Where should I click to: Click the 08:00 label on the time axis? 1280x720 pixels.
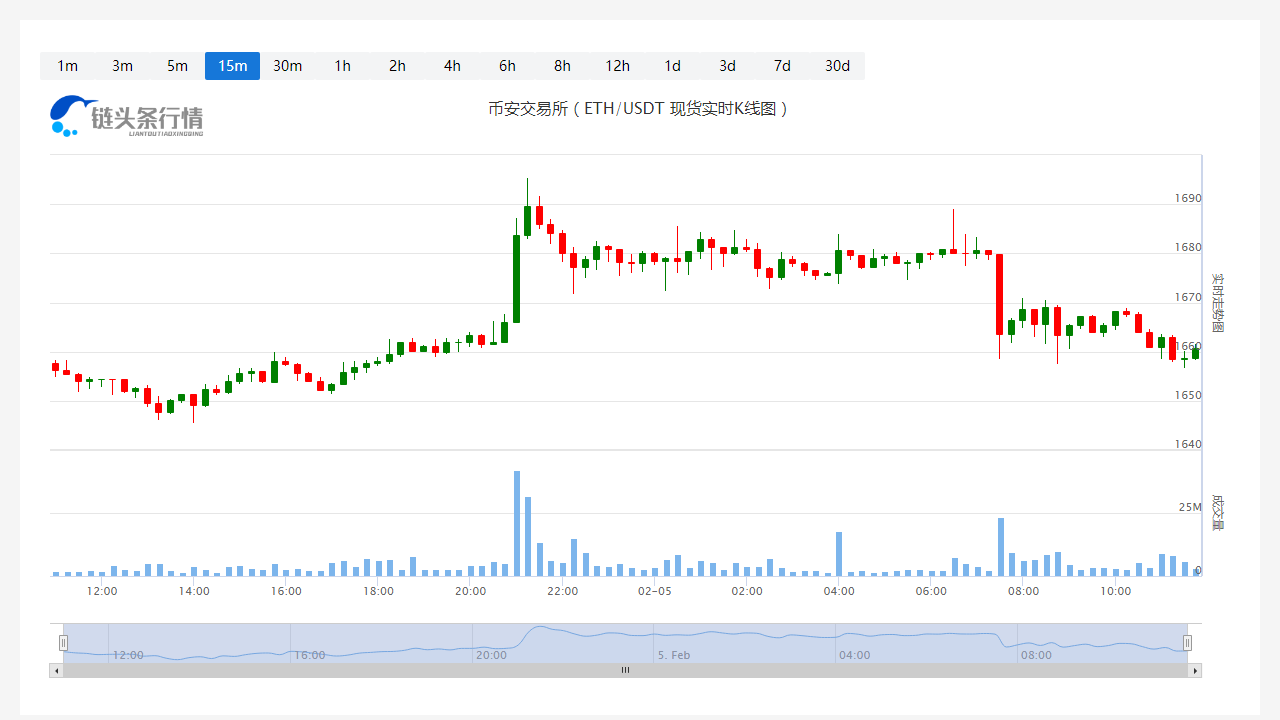coord(1023,591)
